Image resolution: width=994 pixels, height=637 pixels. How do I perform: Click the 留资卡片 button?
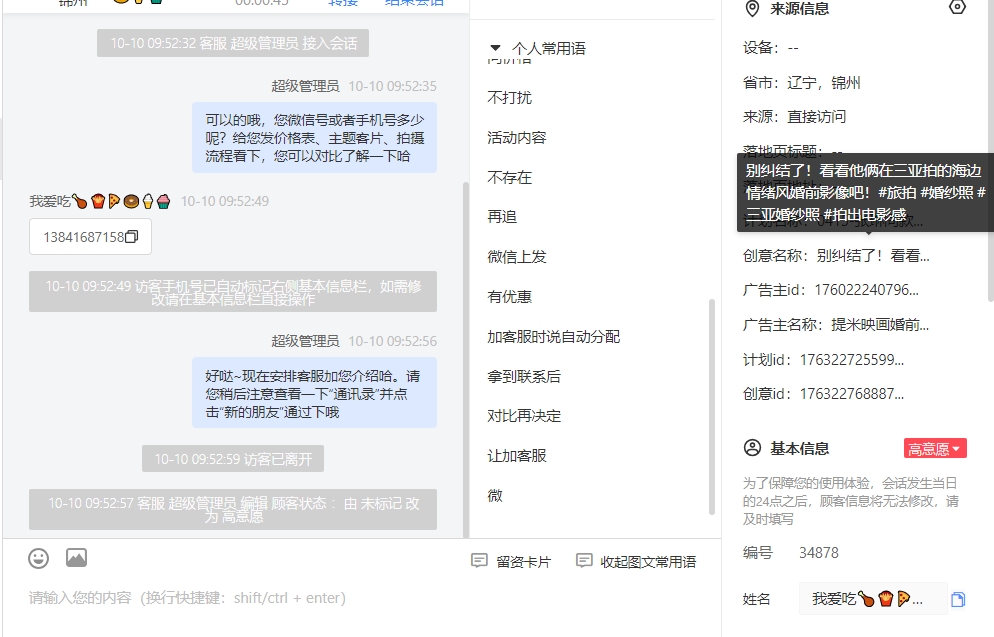pos(512,562)
